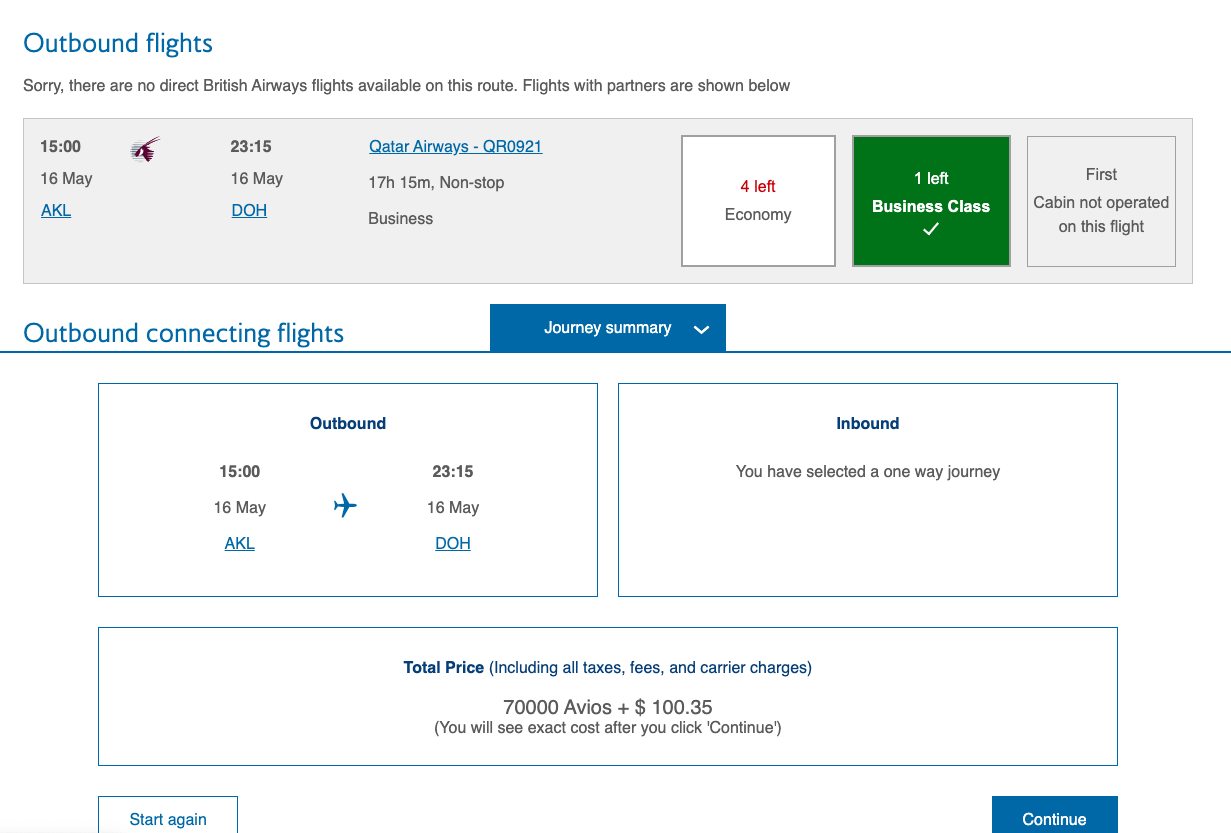Click the Journey summary chevron arrow
Screen dimensions: 1231x833
point(701,329)
